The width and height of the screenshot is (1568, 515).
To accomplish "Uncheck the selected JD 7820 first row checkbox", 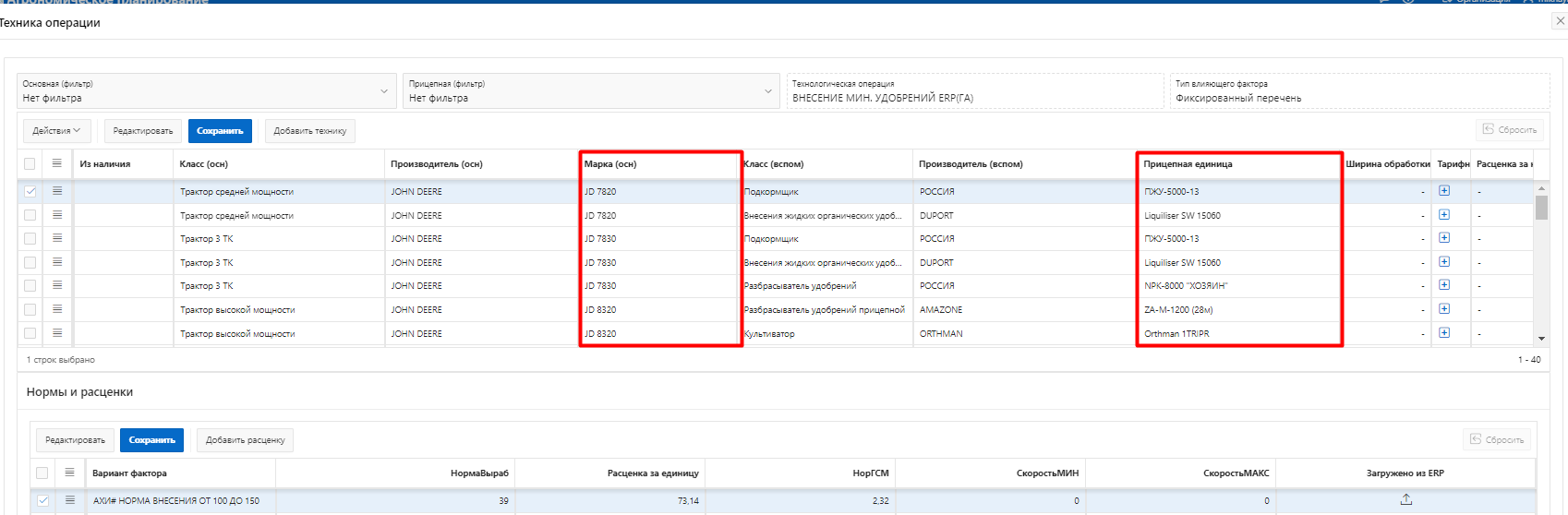I will point(30,191).
